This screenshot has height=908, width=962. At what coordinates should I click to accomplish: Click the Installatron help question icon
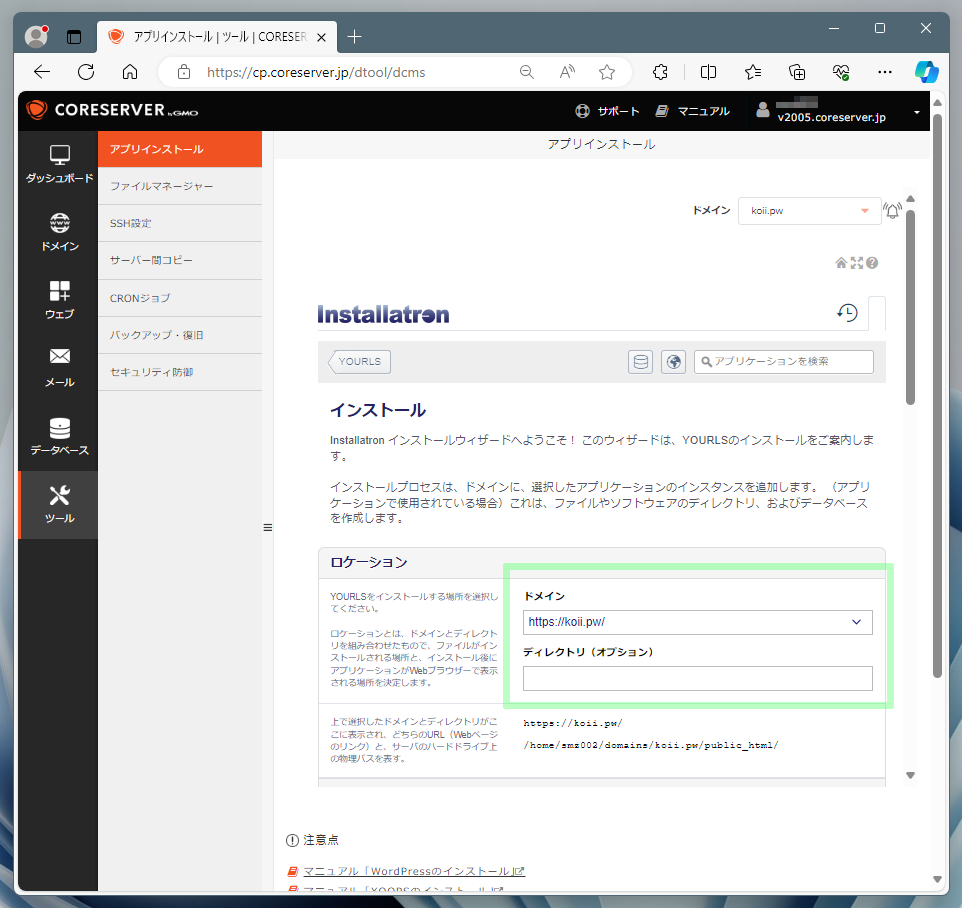coord(872,263)
